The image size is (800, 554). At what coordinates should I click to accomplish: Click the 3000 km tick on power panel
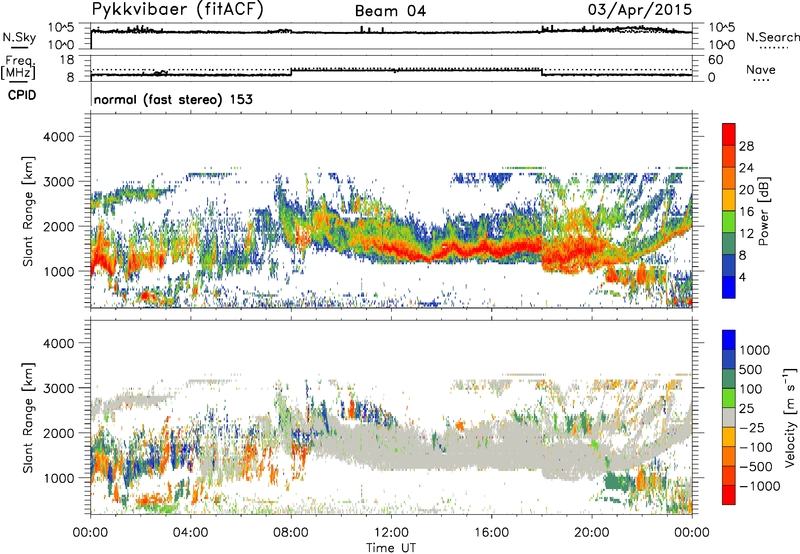tap(58, 182)
